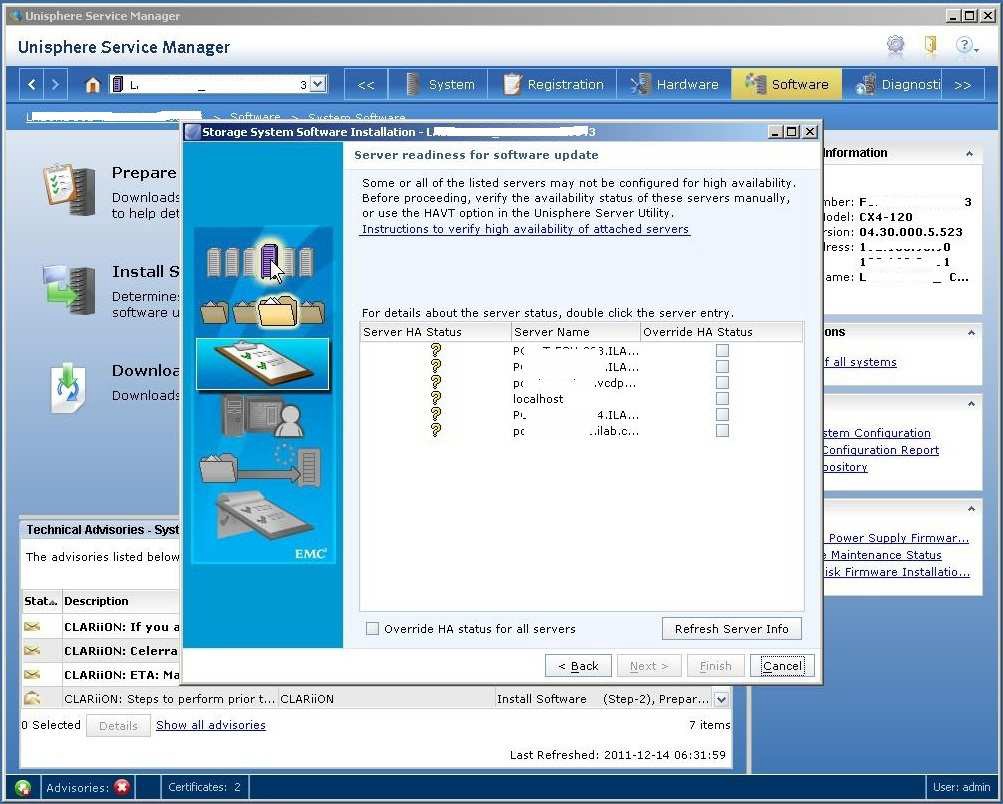1003x804 pixels.
Task: Open Configuration Report link
Action: 881,450
